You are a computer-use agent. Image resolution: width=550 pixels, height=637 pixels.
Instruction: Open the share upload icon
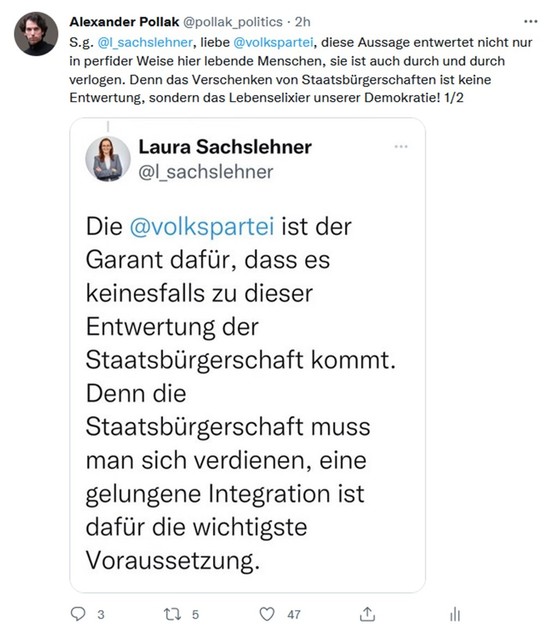coord(367,614)
